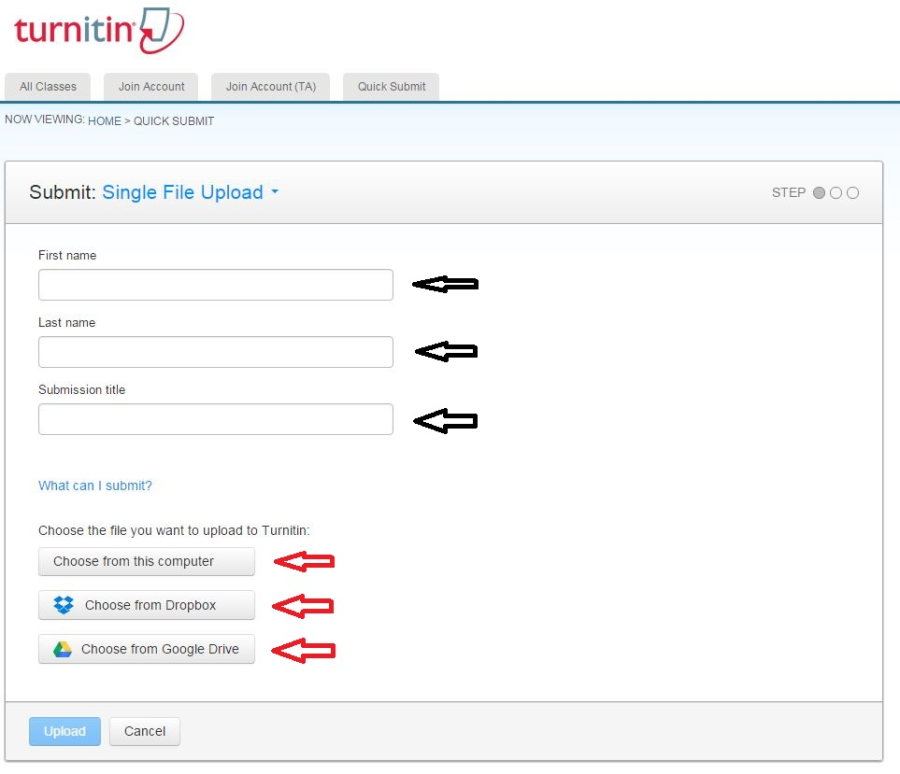Click Choose from Dropbox button
Screen dimensions: 900x774
coord(146,605)
